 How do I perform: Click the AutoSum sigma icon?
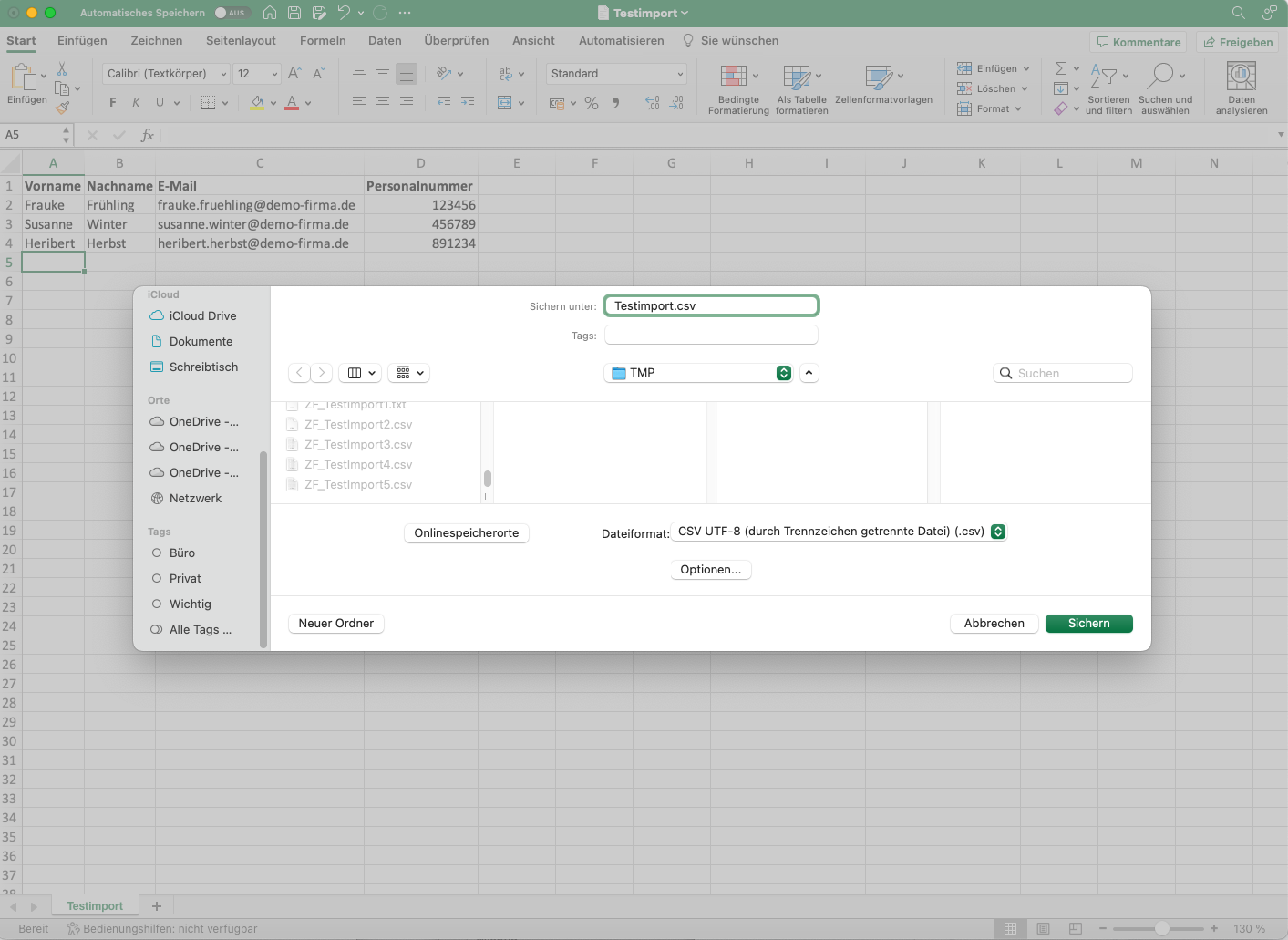[x=1061, y=69]
